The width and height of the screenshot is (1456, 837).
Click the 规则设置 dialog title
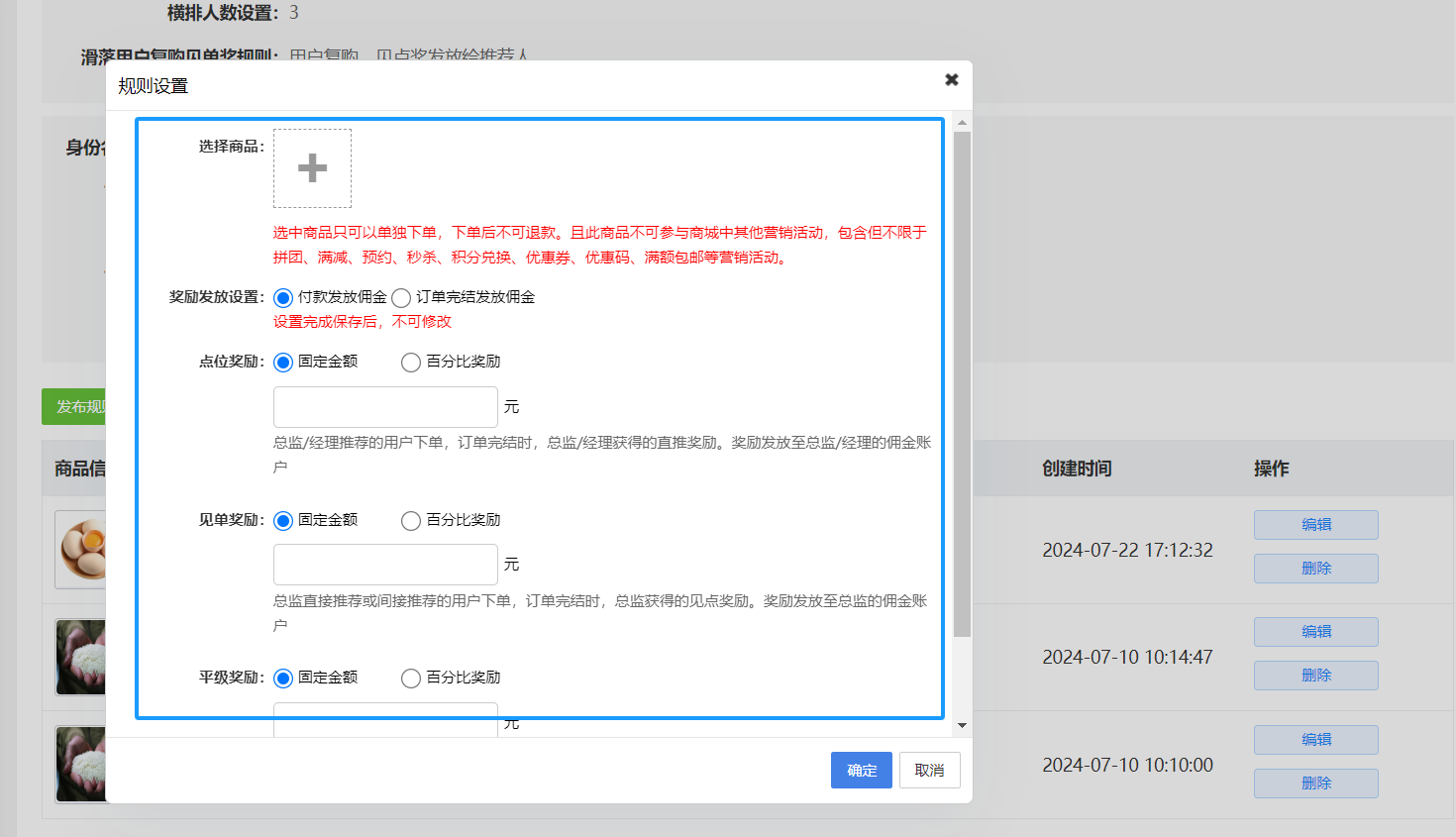(154, 86)
